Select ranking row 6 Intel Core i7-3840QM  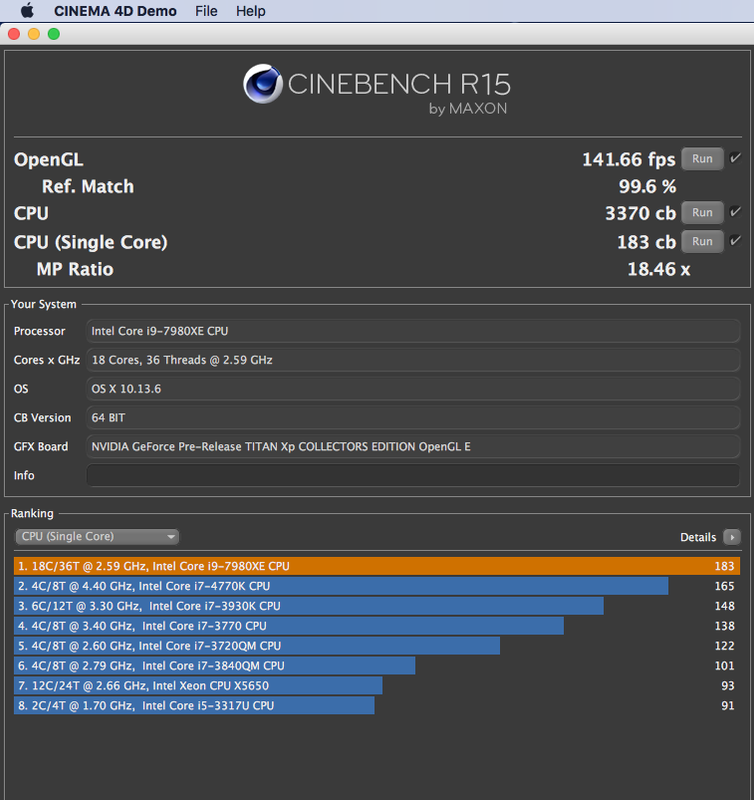coord(377,666)
